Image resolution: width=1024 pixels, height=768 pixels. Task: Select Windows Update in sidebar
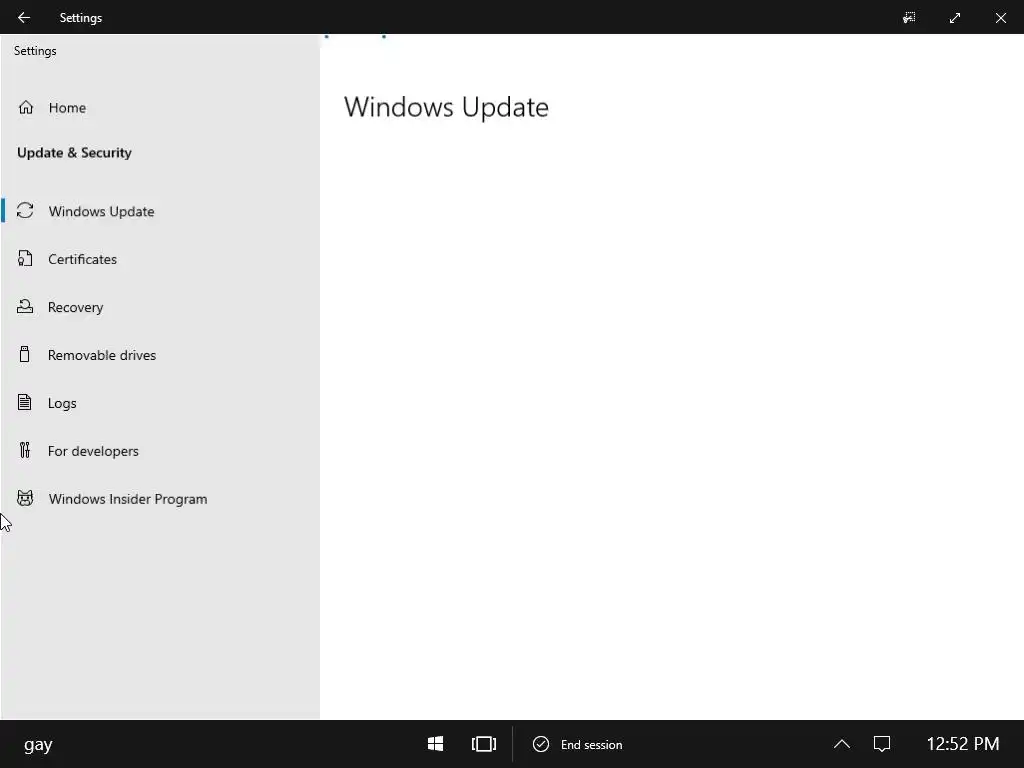coord(160,211)
